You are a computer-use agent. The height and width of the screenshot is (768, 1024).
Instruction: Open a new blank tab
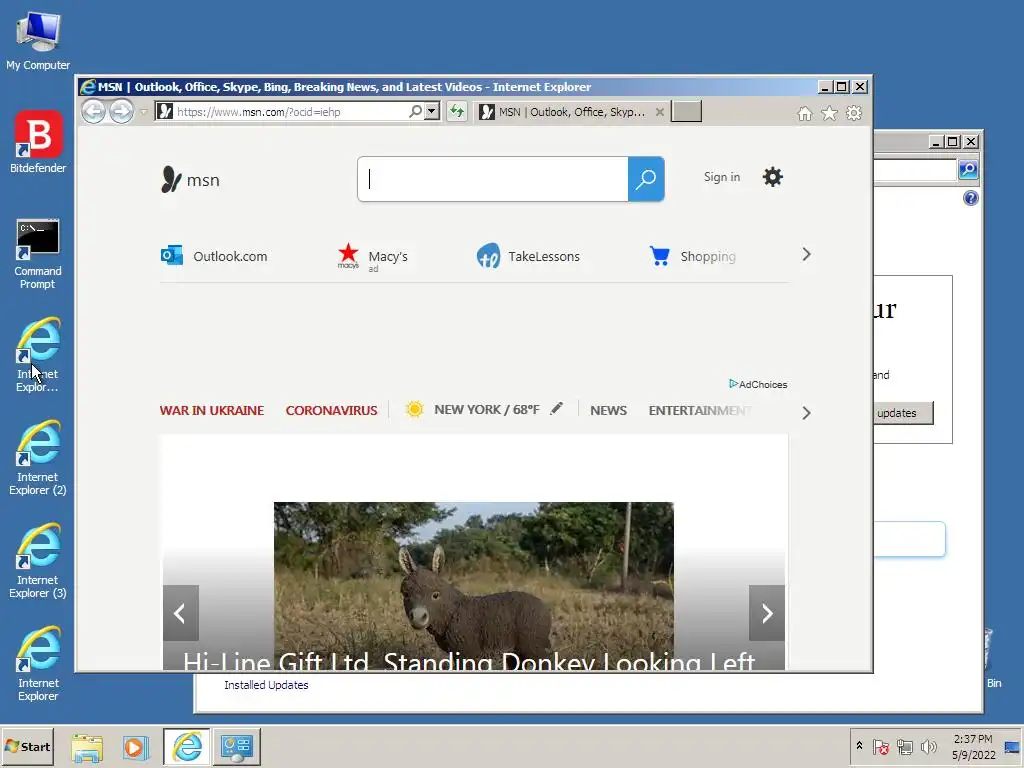coord(686,112)
